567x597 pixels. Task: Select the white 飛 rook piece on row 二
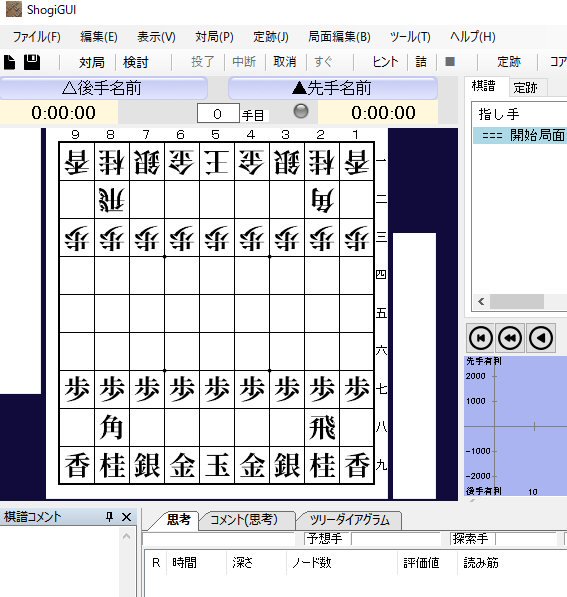(x=112, y=200)
